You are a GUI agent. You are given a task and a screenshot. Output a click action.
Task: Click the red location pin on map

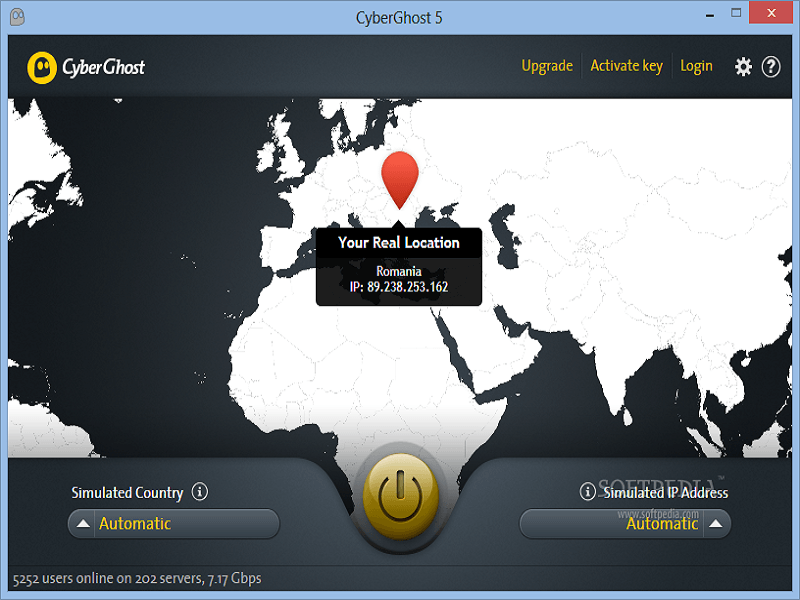tap(399, 180)
